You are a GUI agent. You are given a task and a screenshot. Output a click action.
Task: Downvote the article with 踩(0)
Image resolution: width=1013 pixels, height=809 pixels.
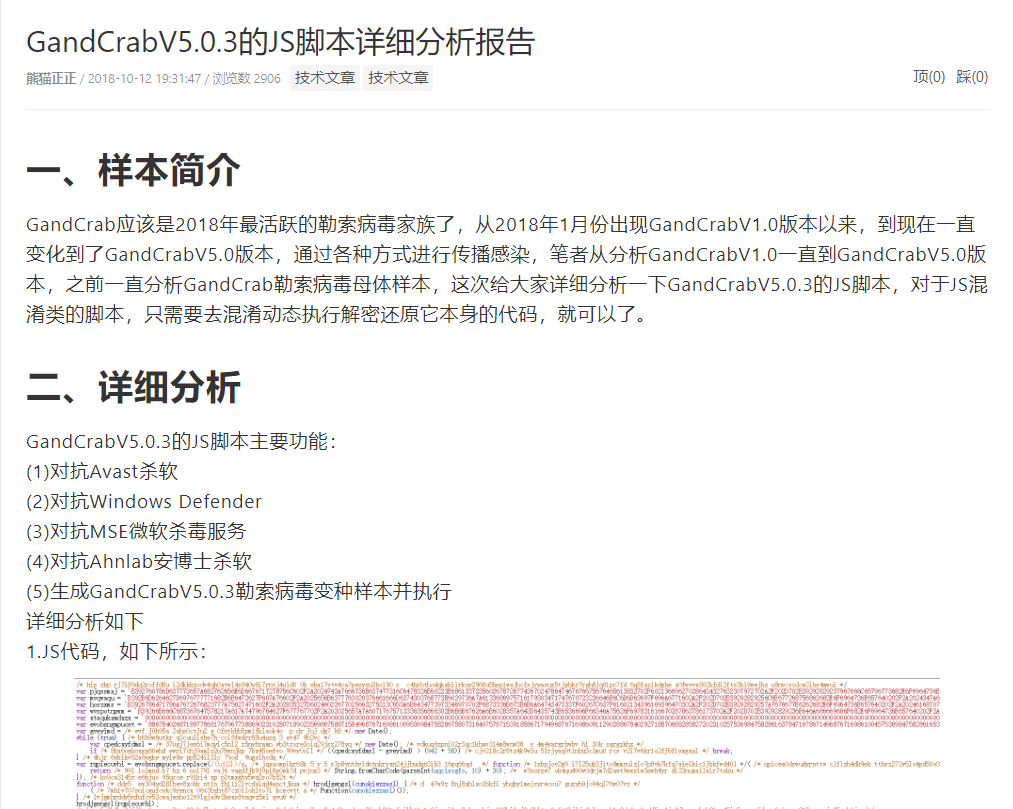pos(972,77)
